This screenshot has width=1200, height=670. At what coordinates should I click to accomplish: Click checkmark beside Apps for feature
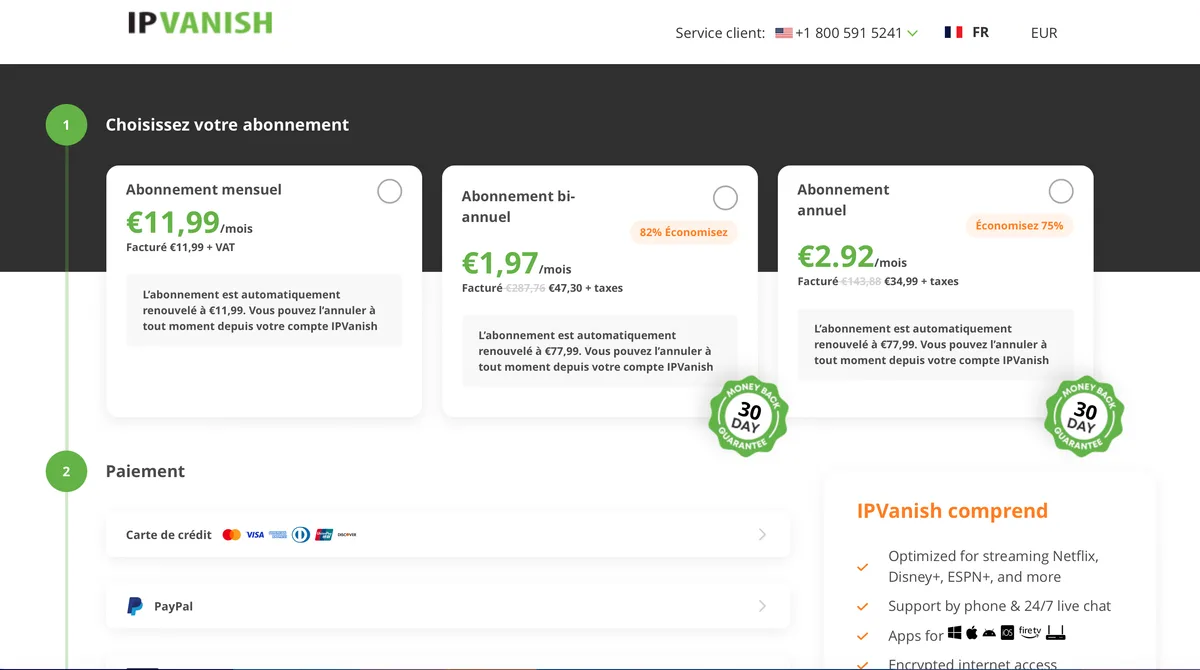(862, 636)
